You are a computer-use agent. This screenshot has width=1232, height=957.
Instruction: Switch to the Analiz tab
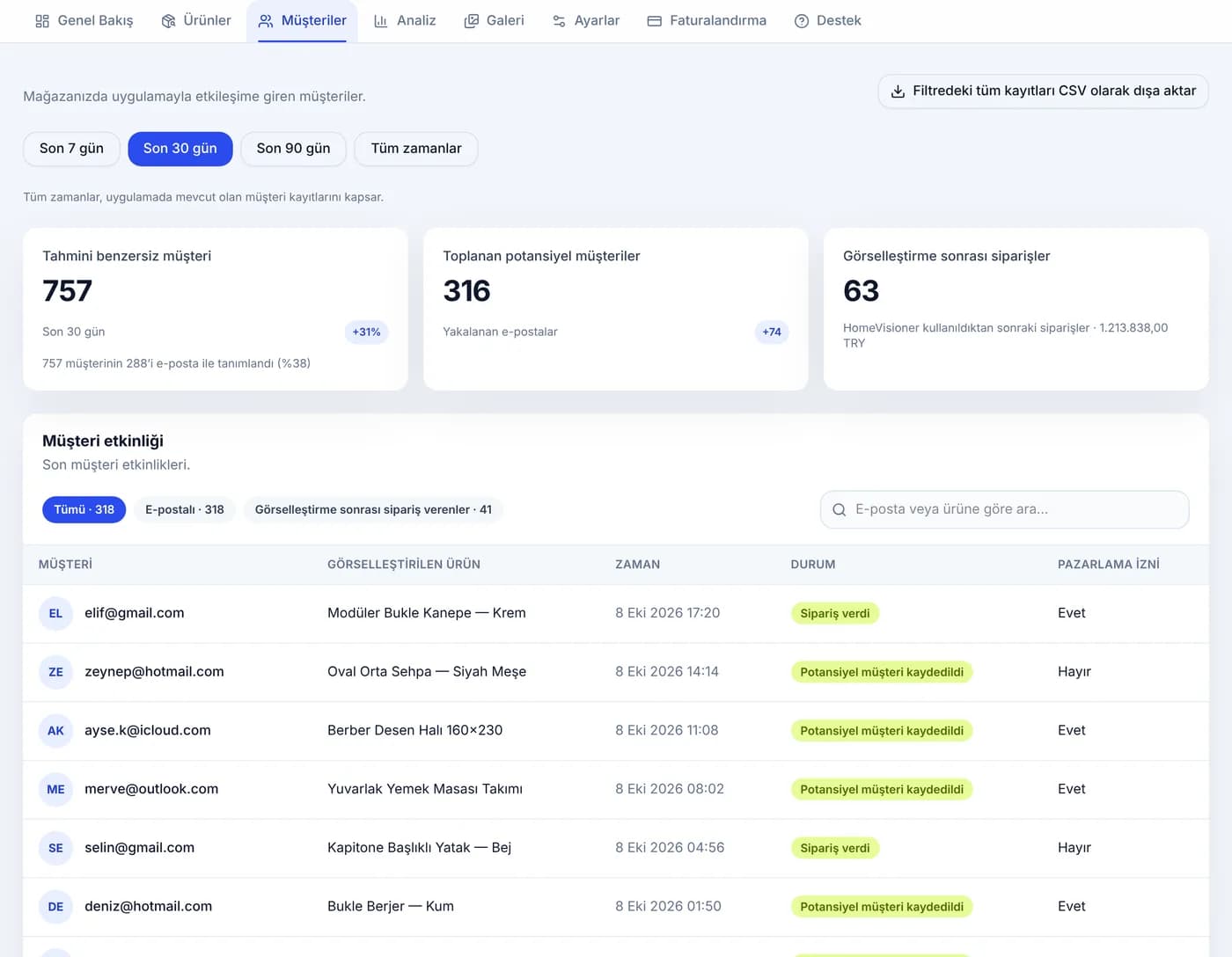pos(405,20)
